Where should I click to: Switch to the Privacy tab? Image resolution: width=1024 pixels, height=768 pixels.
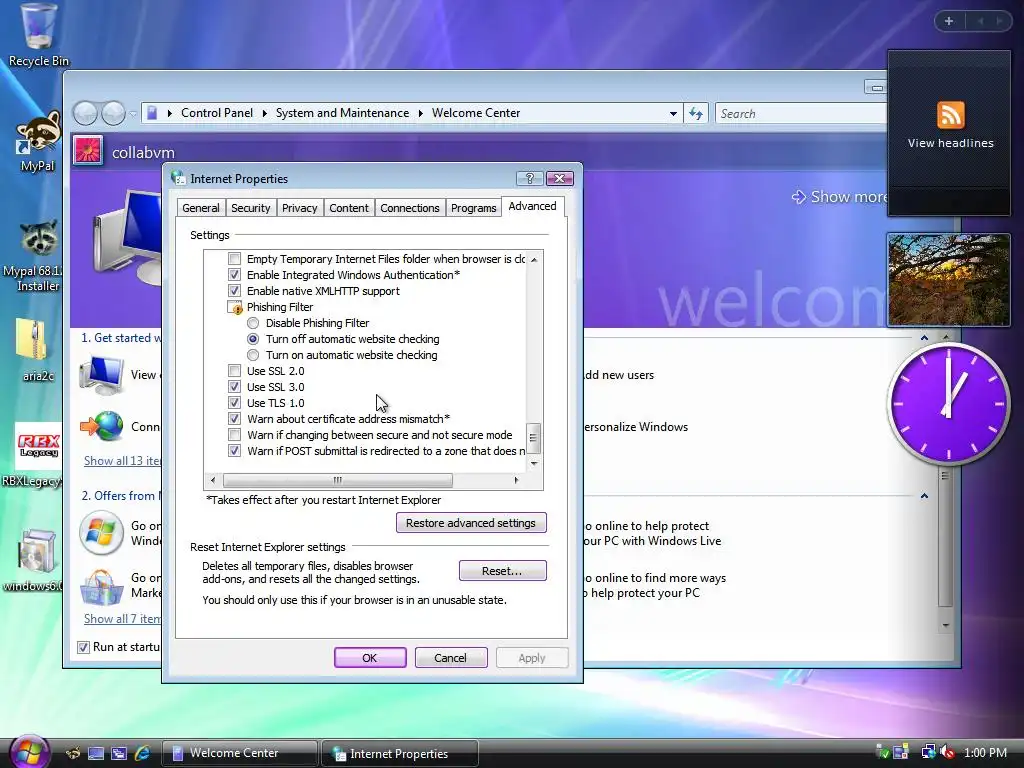300,208
